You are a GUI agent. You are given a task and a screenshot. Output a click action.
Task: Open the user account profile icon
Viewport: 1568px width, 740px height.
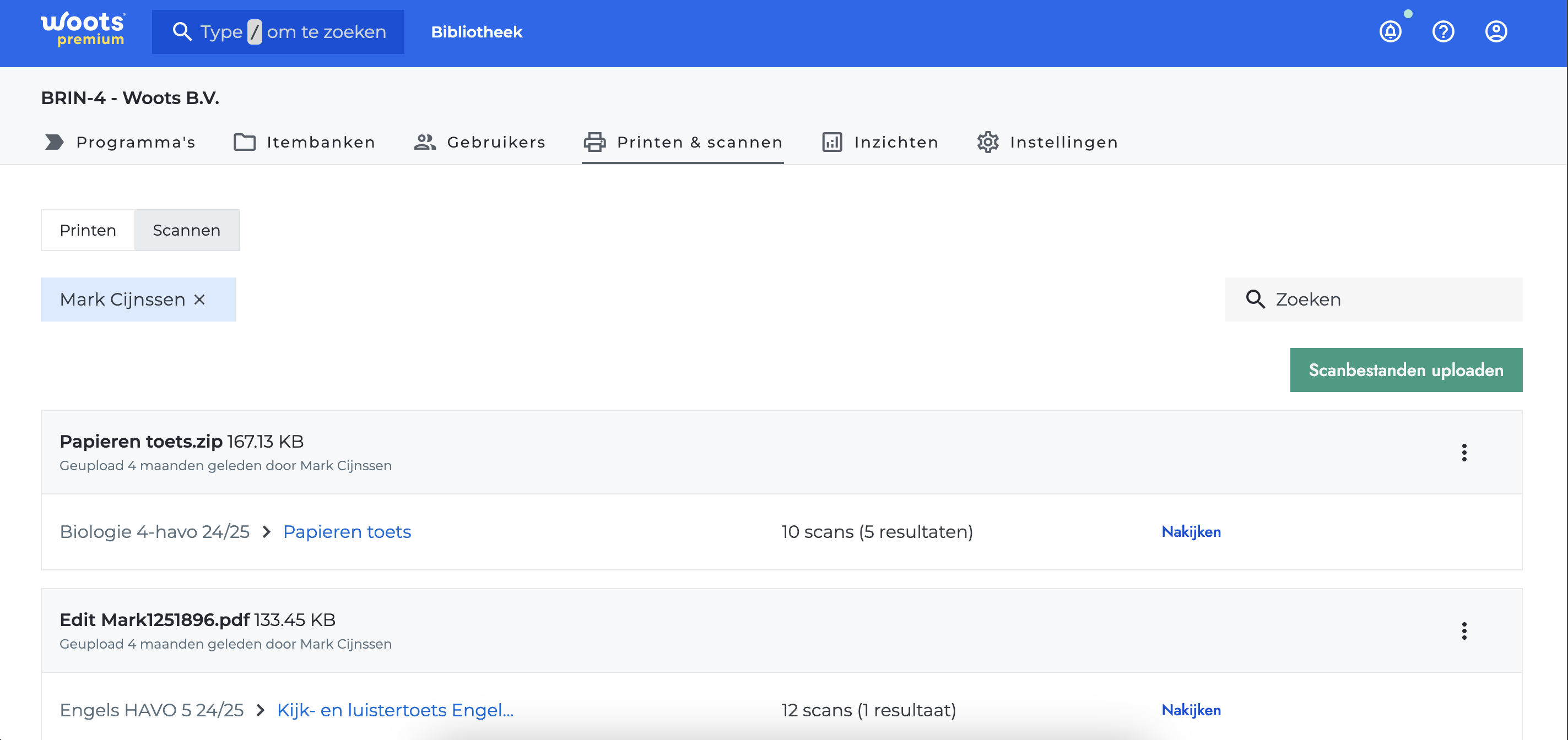coord(1496,31)
